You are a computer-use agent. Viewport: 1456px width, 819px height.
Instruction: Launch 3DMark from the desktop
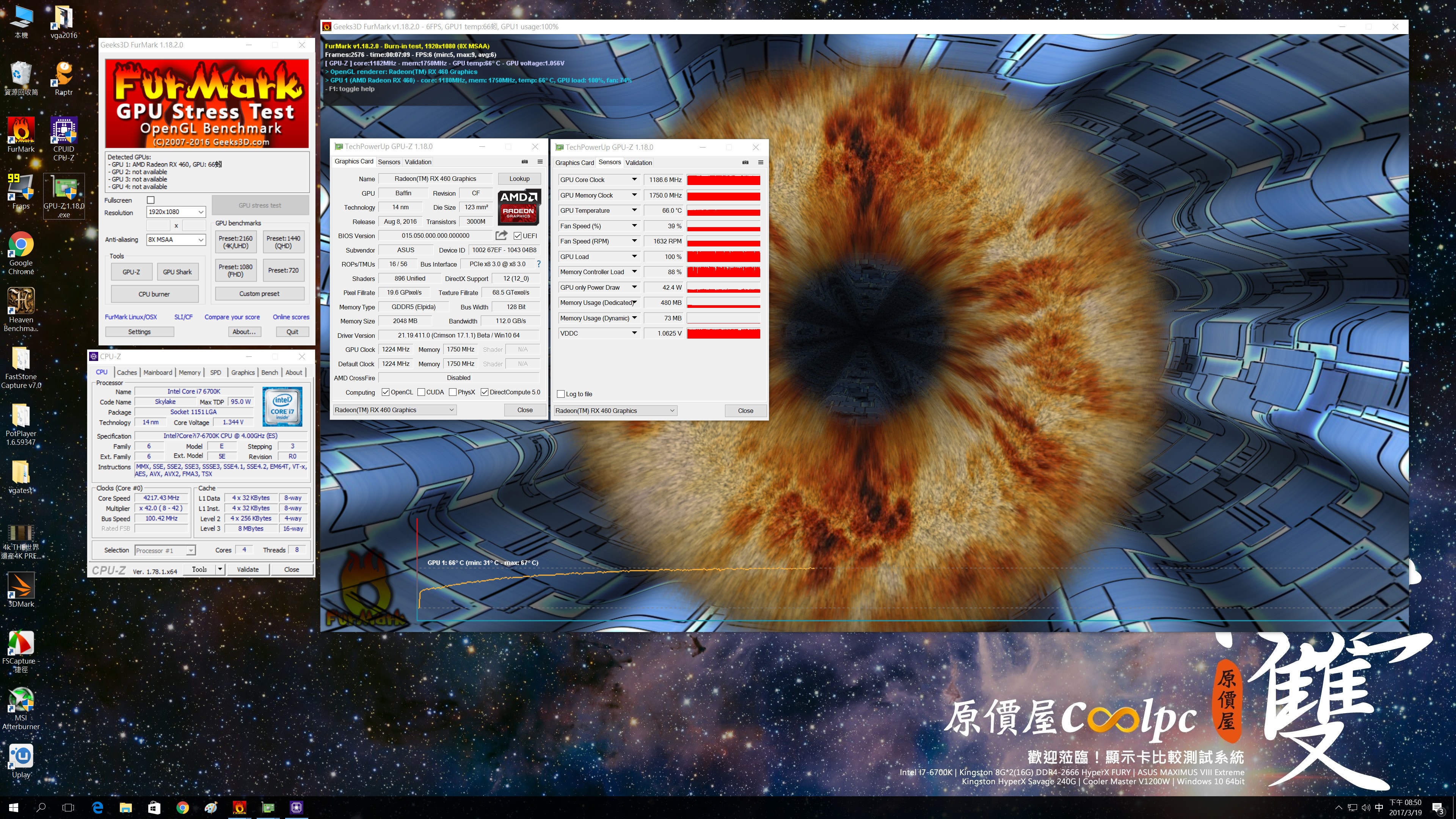21,590
